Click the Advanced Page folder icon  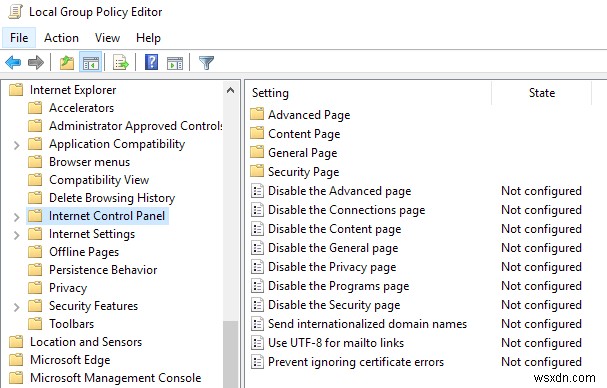(x=257, y=115)
